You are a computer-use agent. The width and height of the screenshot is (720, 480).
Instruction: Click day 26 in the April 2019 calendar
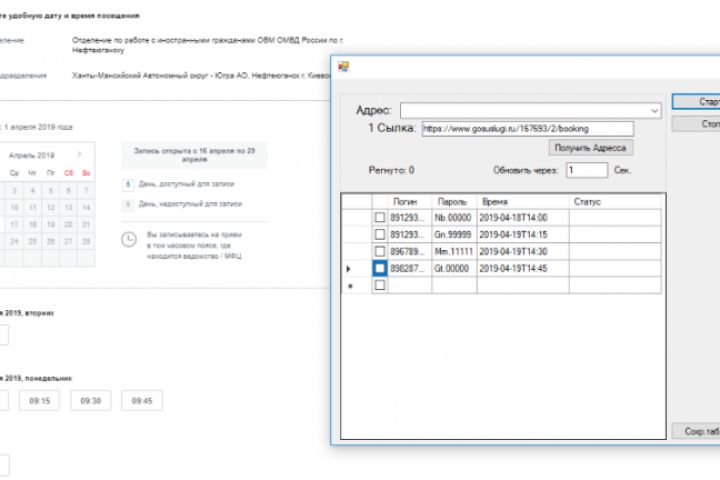tap(51, 241)
